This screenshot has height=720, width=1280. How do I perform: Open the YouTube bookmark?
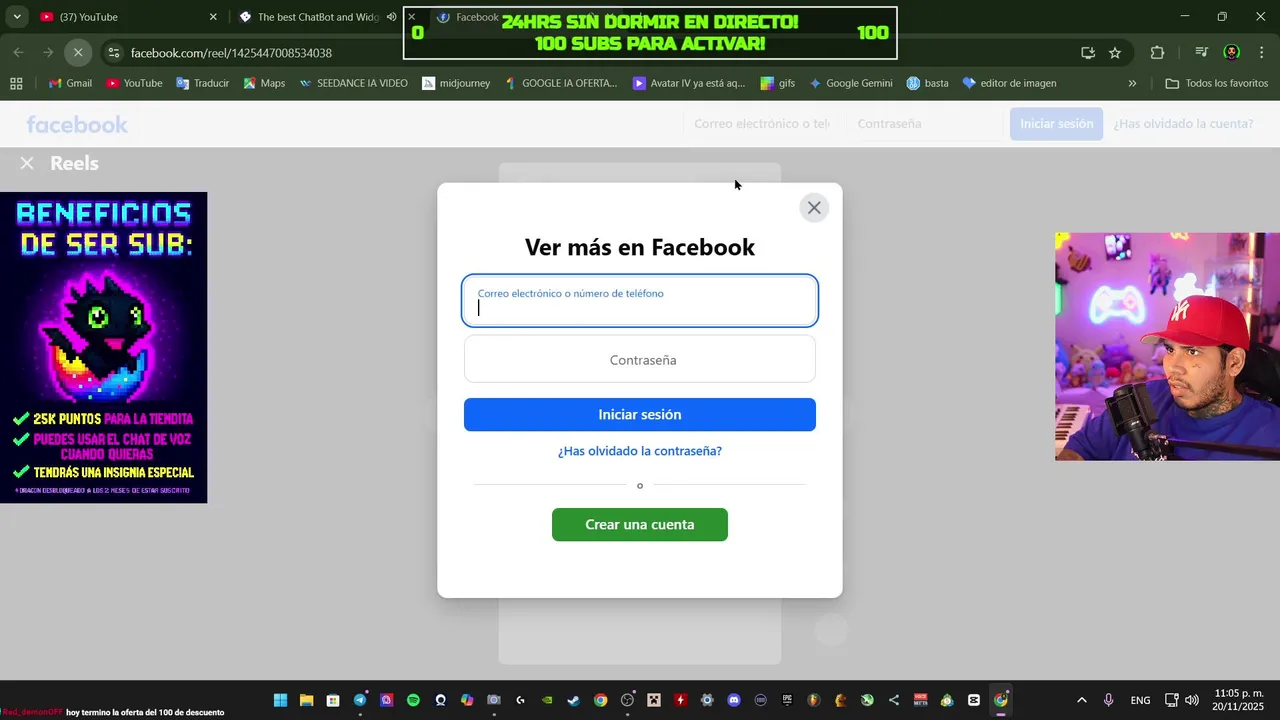134,83
